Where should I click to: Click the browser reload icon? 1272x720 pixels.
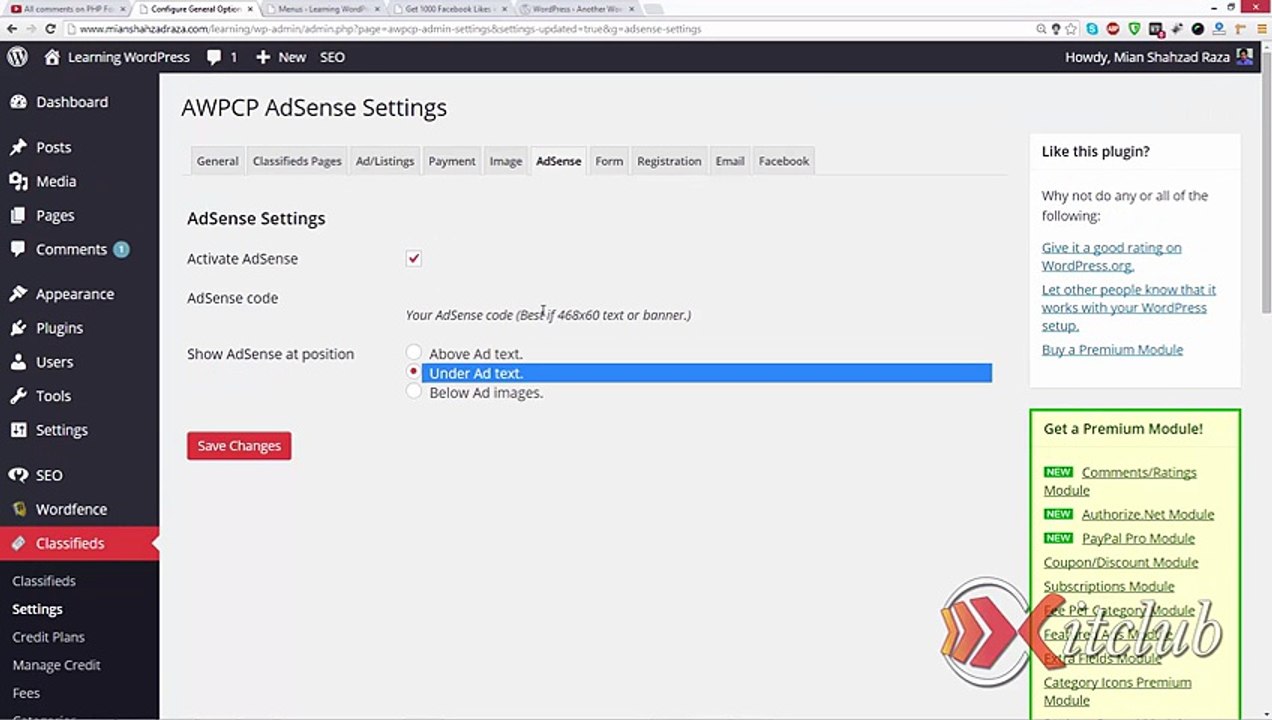[50, 29]
